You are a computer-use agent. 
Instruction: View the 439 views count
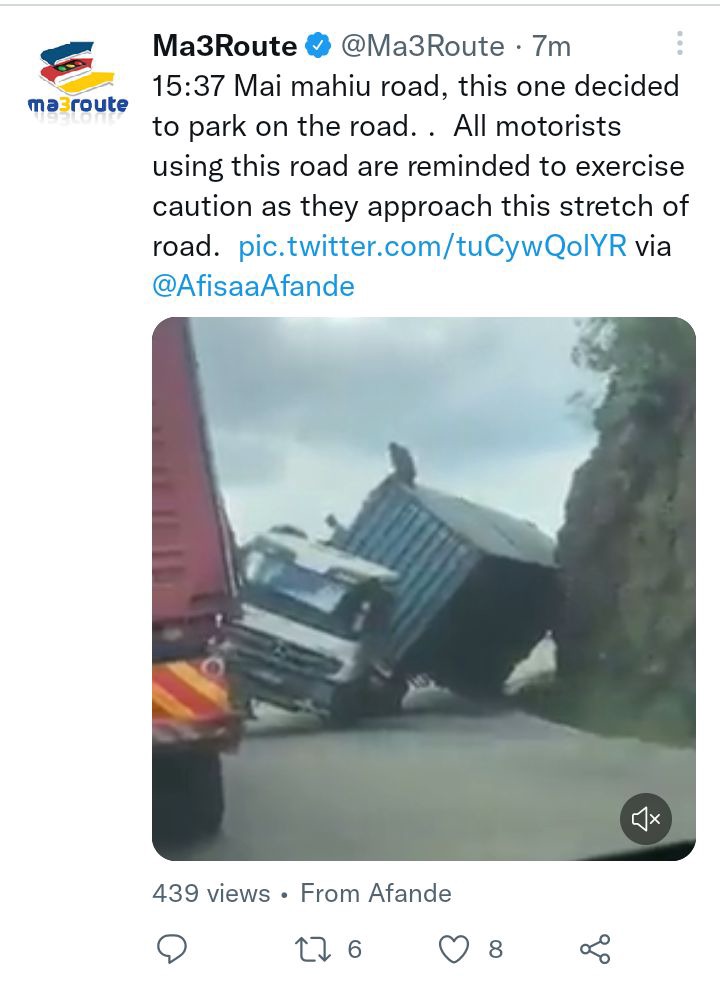211,893
